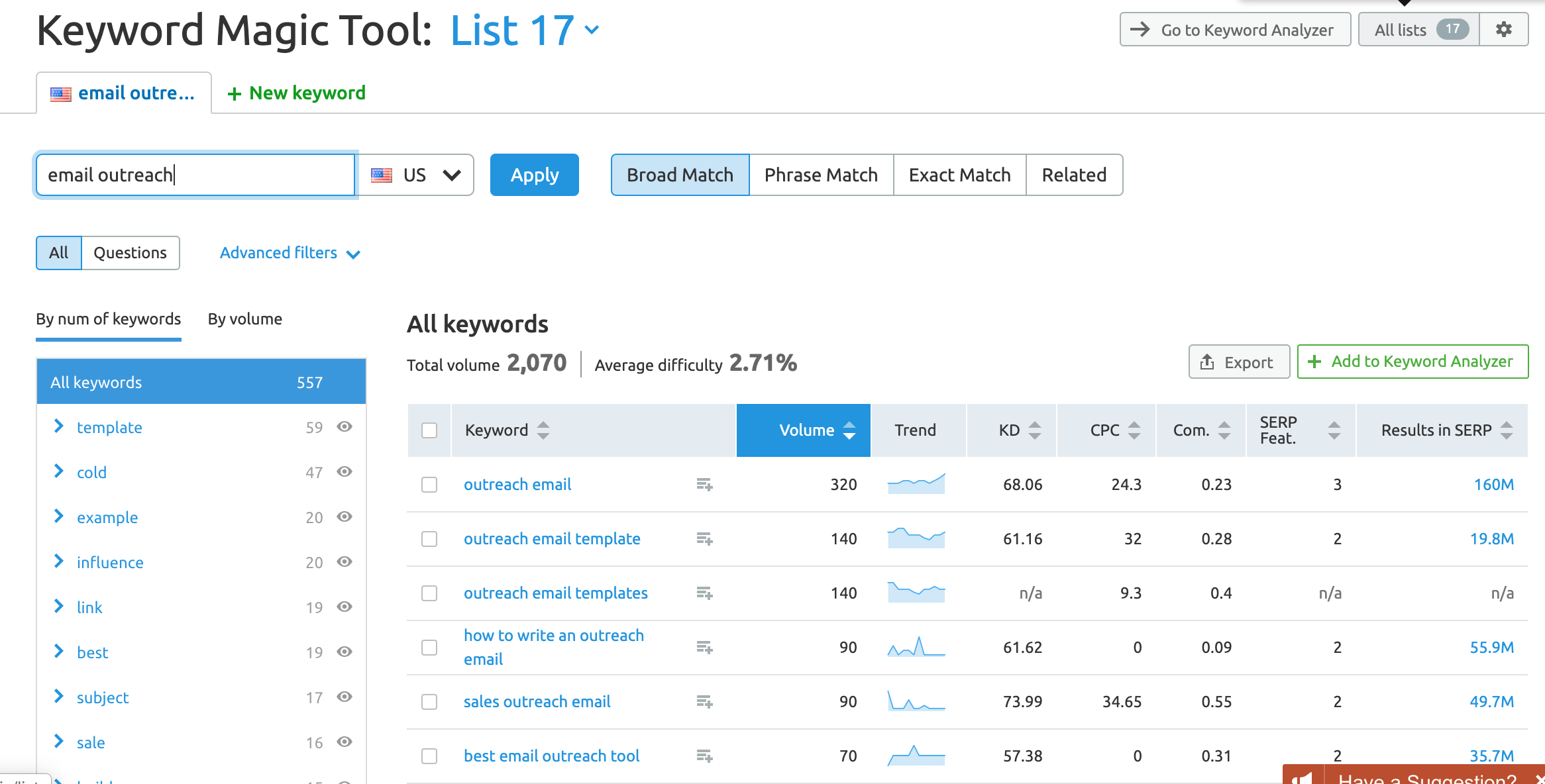Switch to By volume tab
1545x784 pixels.
[x=244, y=319]
